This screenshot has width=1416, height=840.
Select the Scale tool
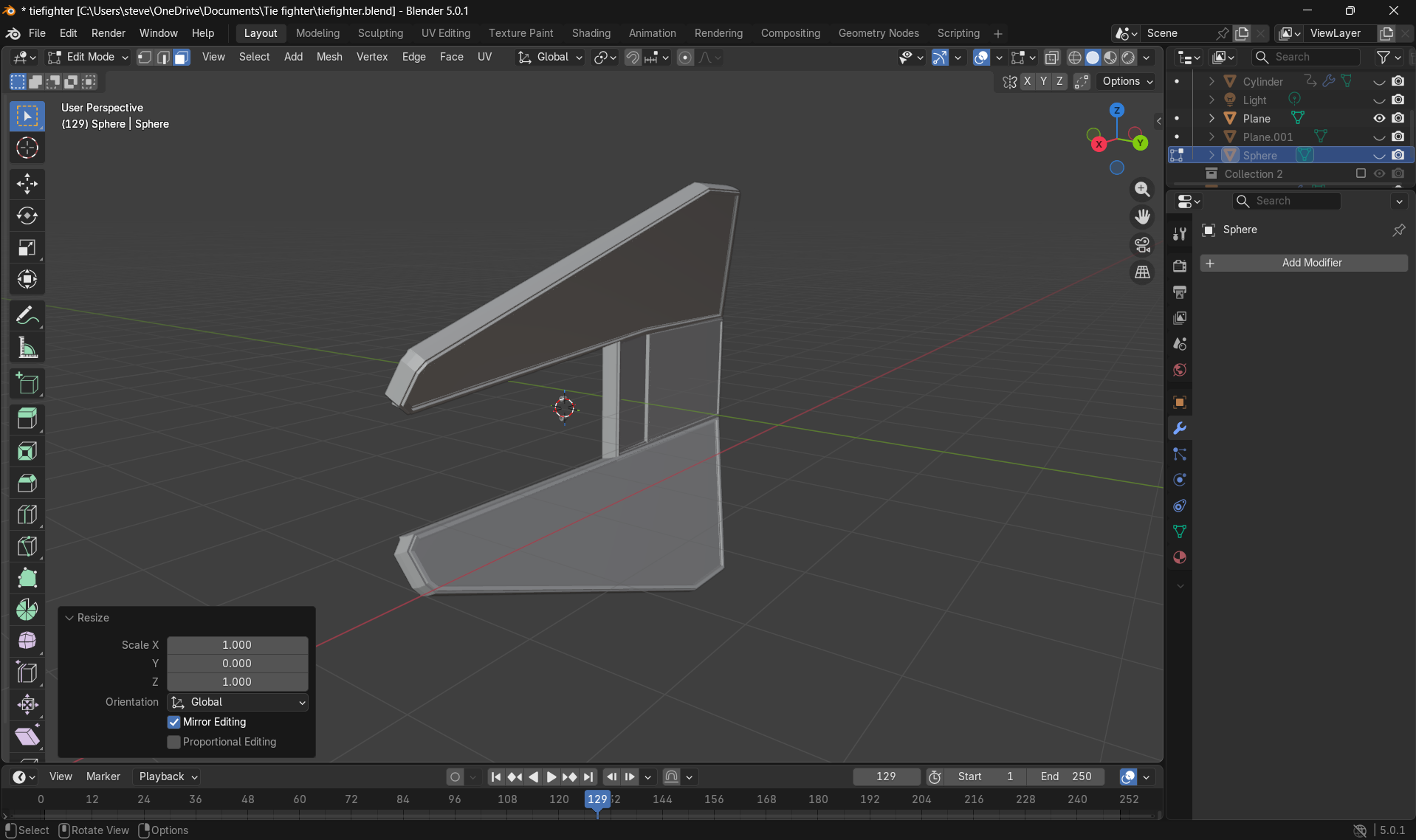(x=27, y=247)
